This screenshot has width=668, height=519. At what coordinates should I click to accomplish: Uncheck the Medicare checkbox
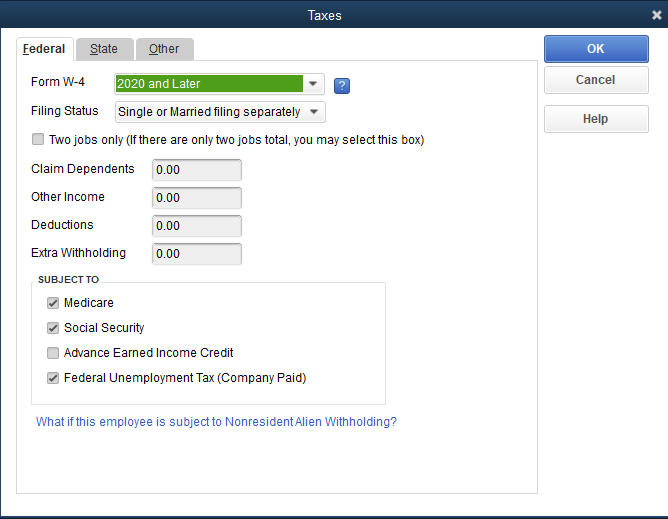53,303
